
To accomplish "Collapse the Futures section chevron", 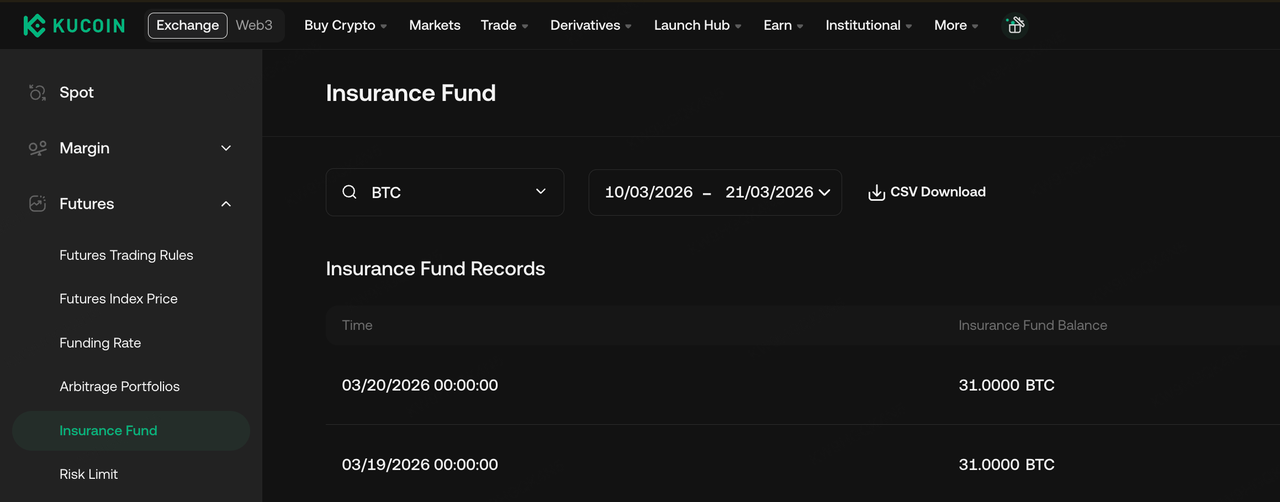I will pyautogui.click(x=226, y=204).
